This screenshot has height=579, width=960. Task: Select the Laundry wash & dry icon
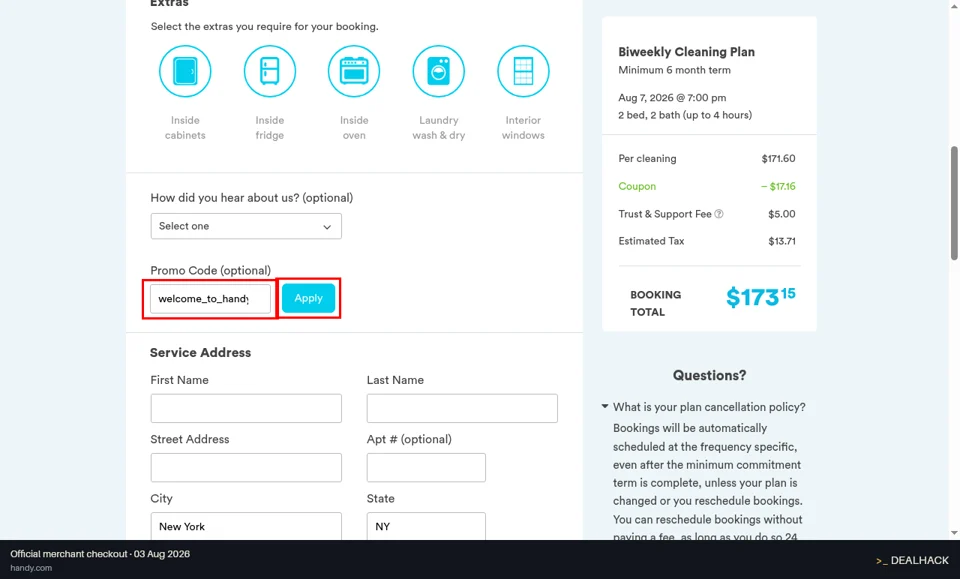coord(438,71)
